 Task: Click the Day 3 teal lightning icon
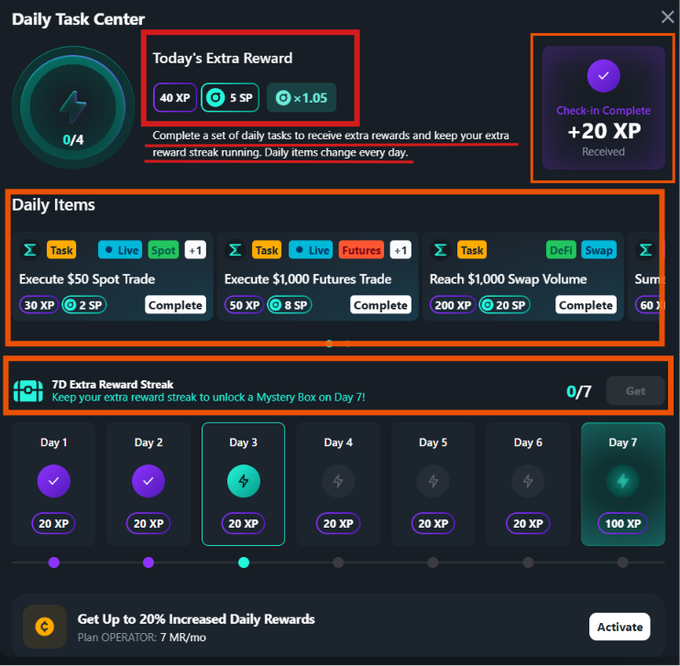pyautogui.click(x=244, y=481)
